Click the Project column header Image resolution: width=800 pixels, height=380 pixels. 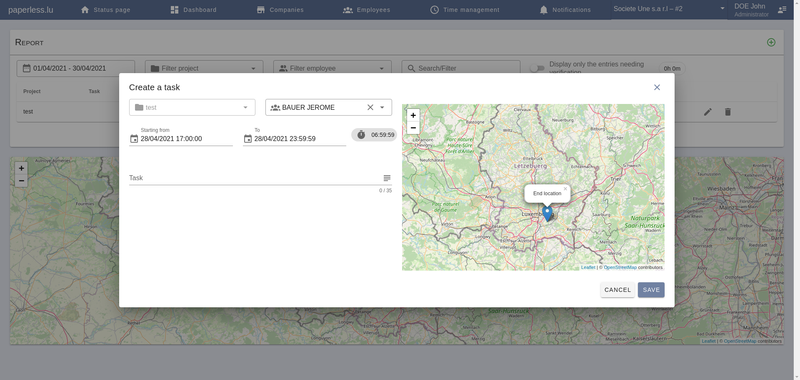(32, 91)
